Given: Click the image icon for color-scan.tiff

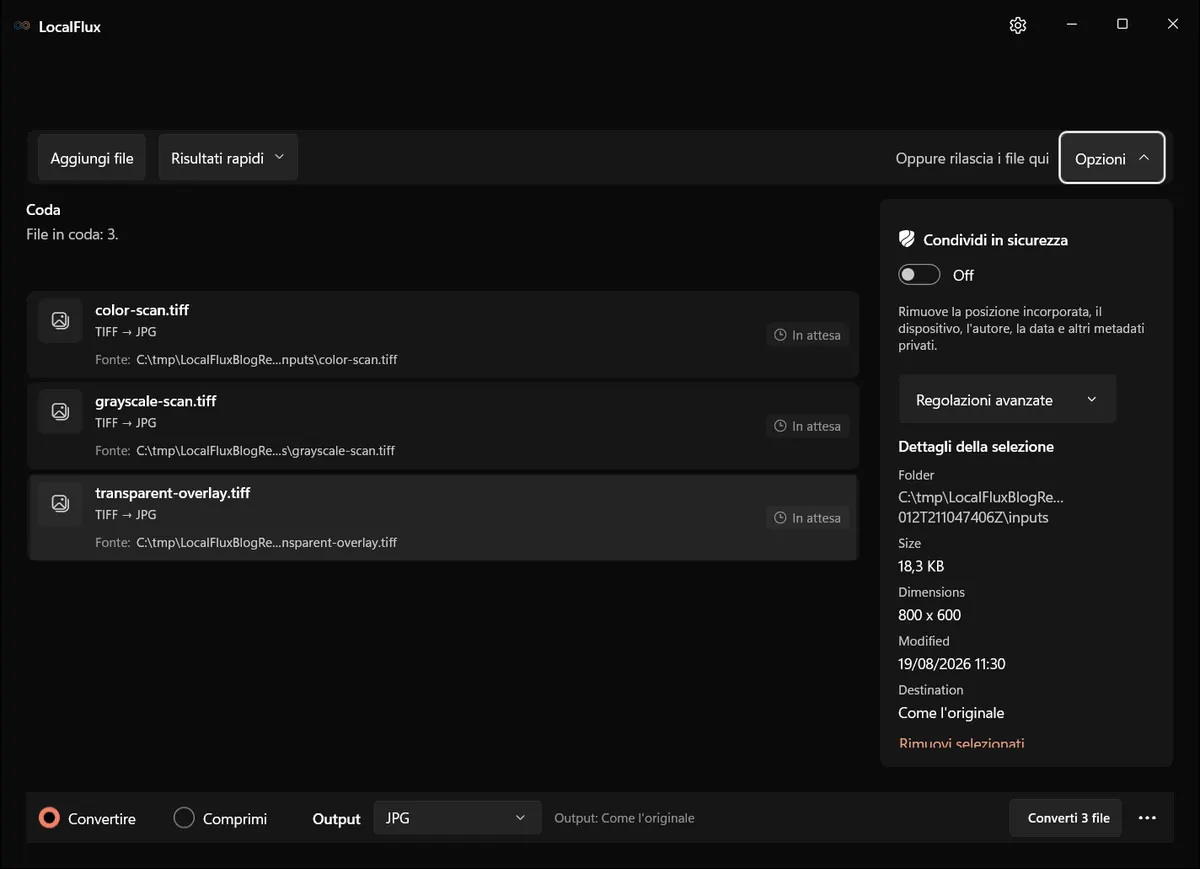Looking at the screenshot, I should (60, 321).
